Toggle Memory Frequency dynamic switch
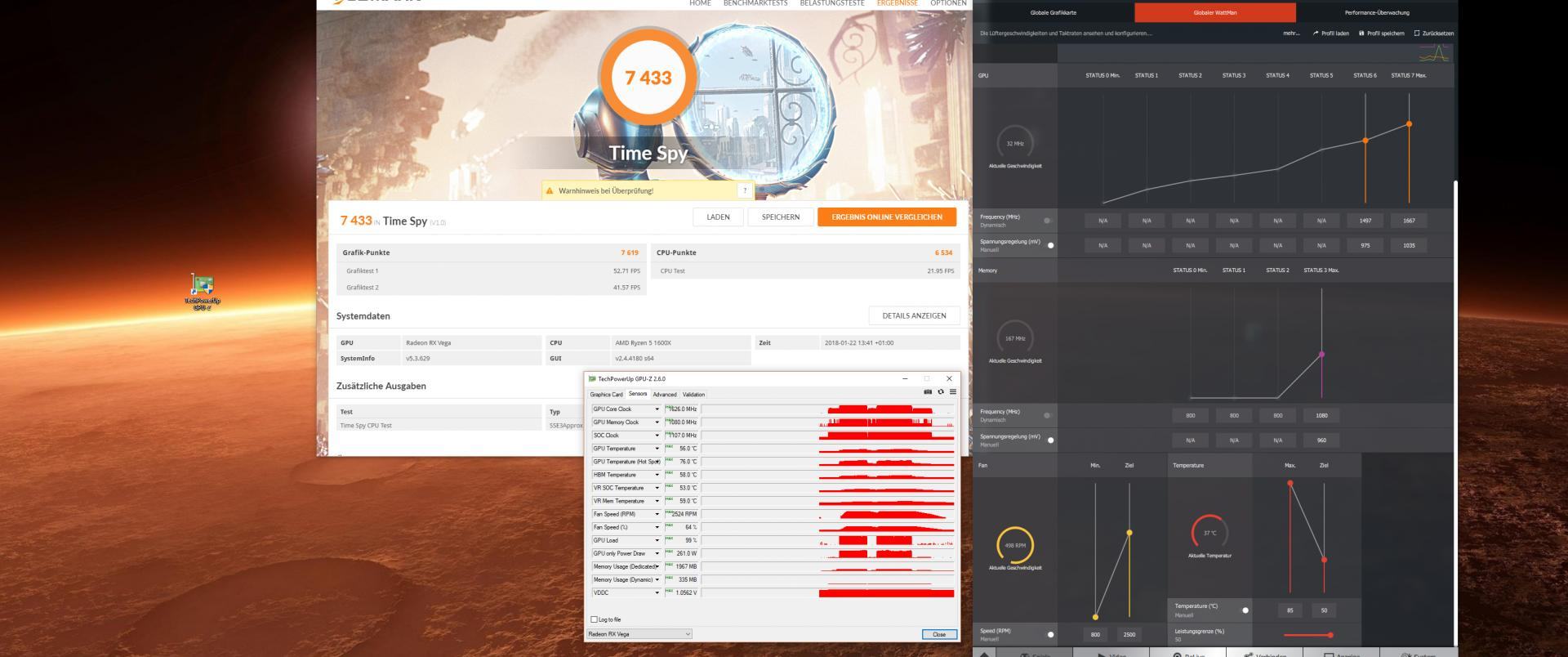The width and height of the screenshot is (1568, 657). [1049, 416]
